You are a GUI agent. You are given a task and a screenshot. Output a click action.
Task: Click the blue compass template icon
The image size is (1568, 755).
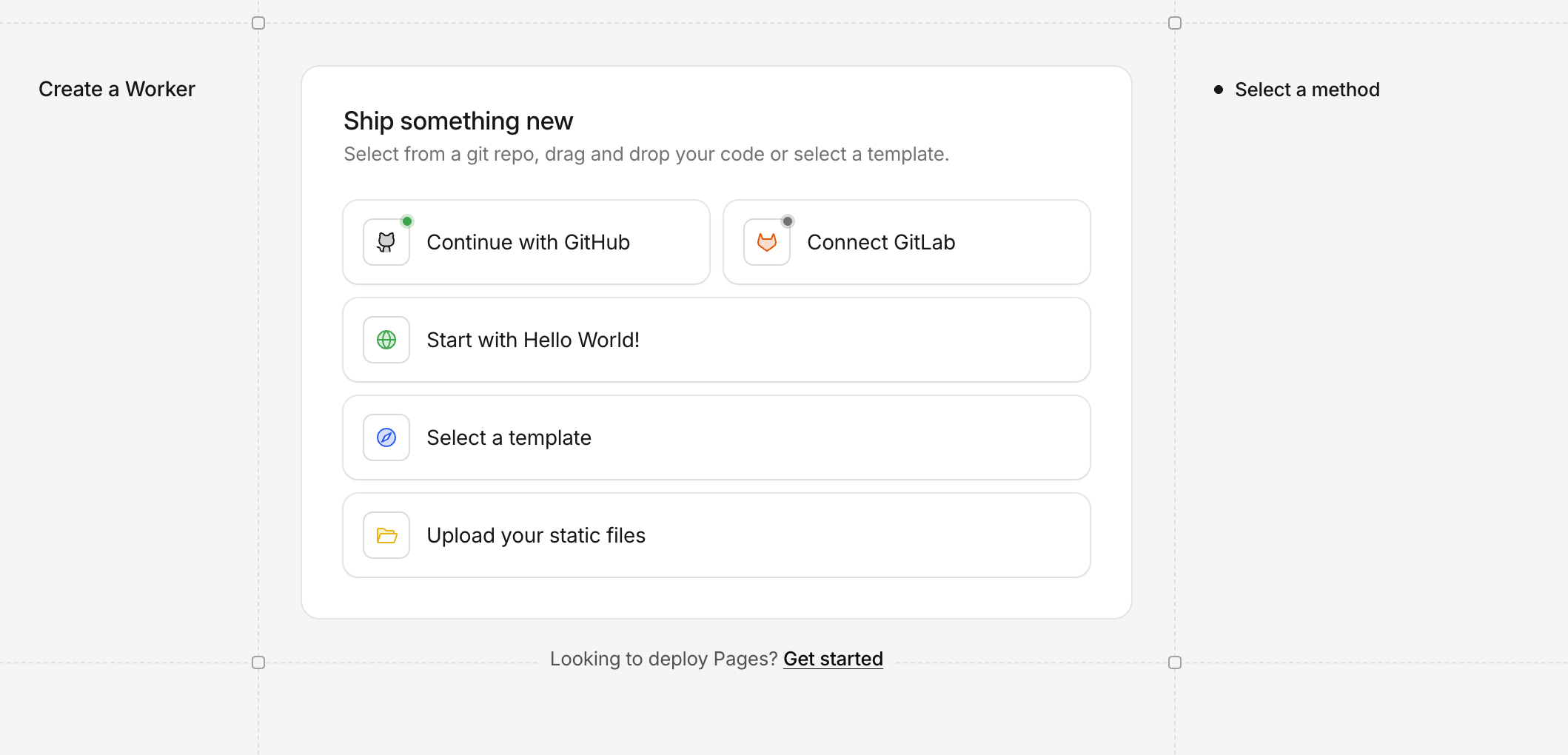(386, 437)
